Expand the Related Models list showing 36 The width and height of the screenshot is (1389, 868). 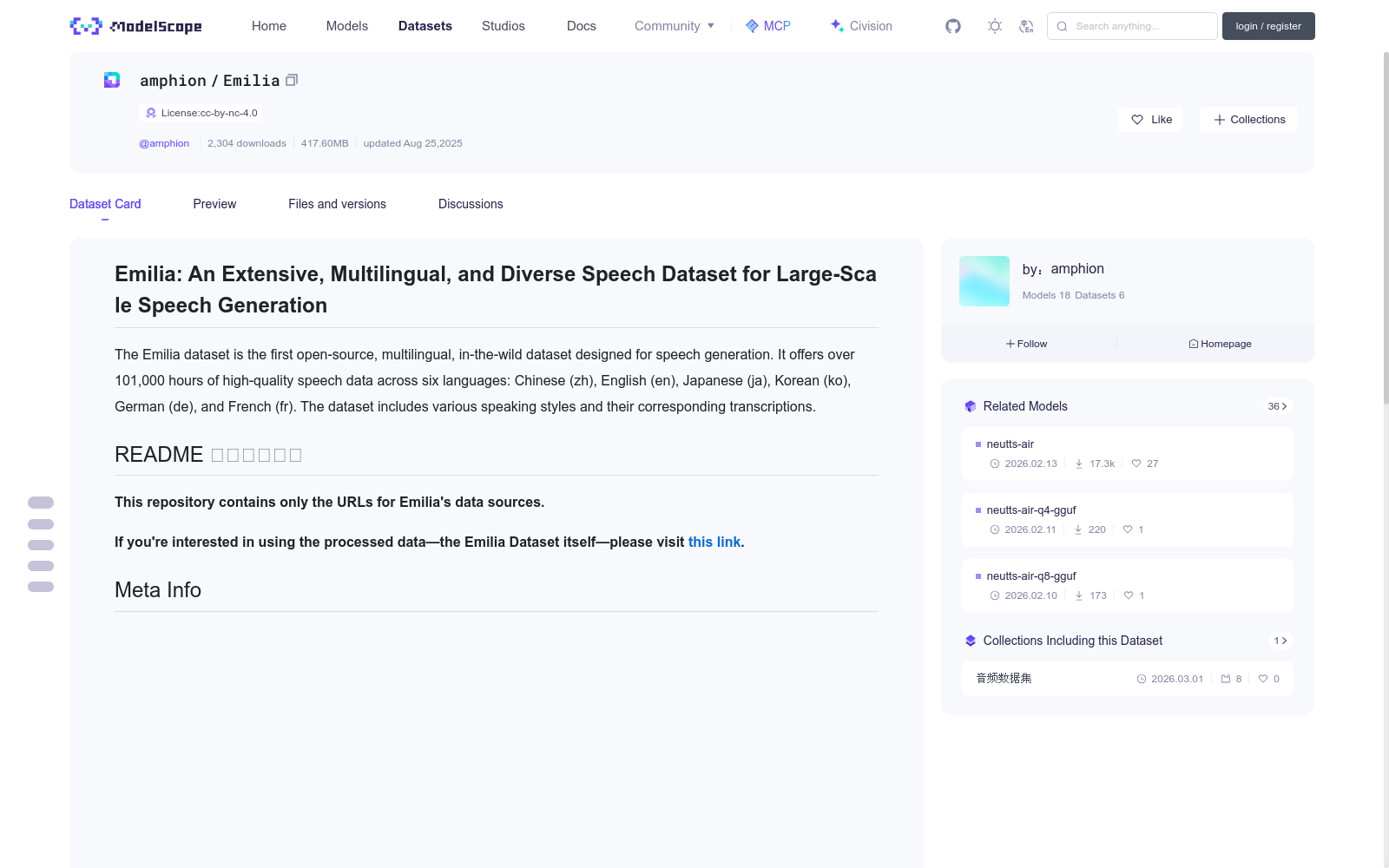point(1277,406)
